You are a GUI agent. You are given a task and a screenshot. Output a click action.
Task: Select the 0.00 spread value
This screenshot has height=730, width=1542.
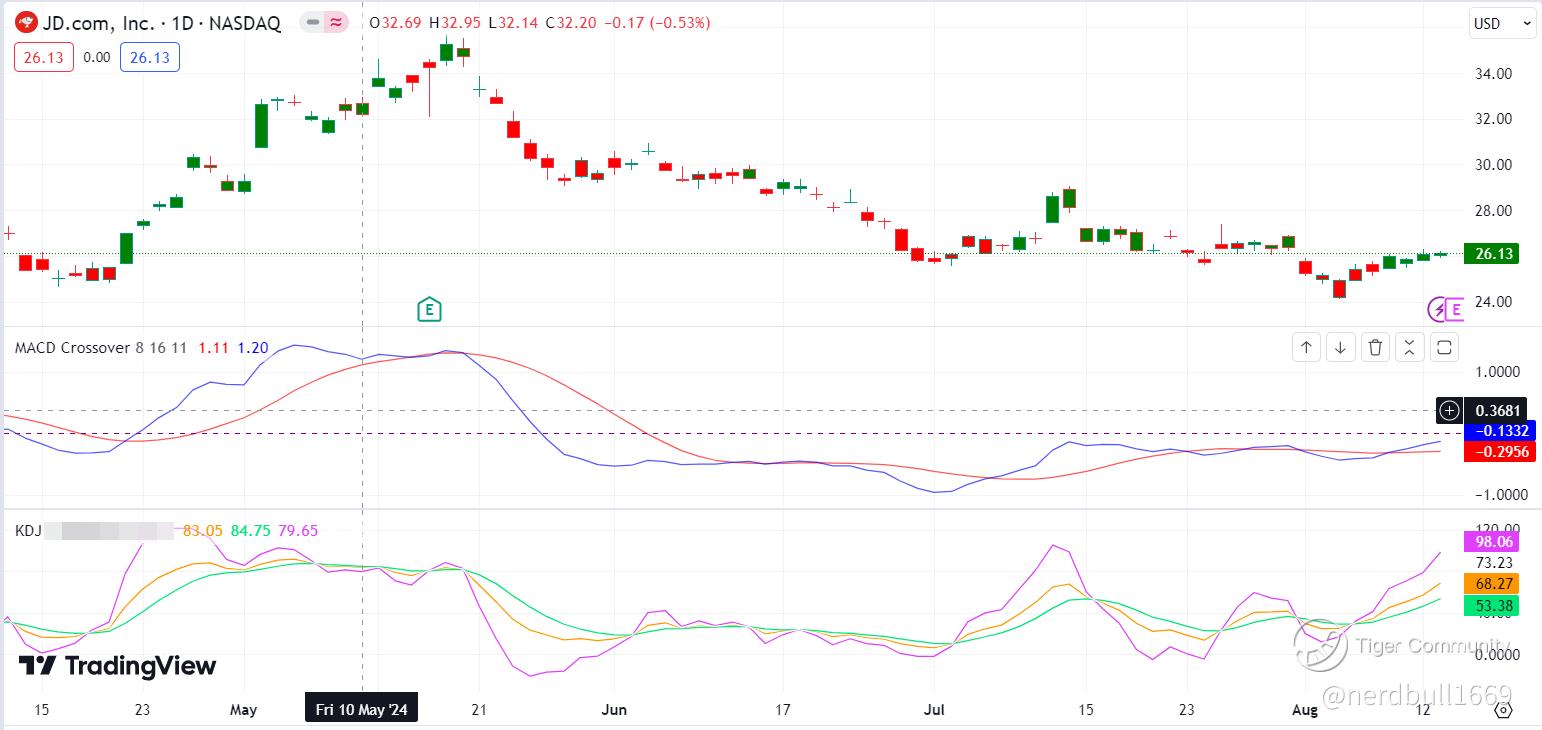[x=97, y=57]
